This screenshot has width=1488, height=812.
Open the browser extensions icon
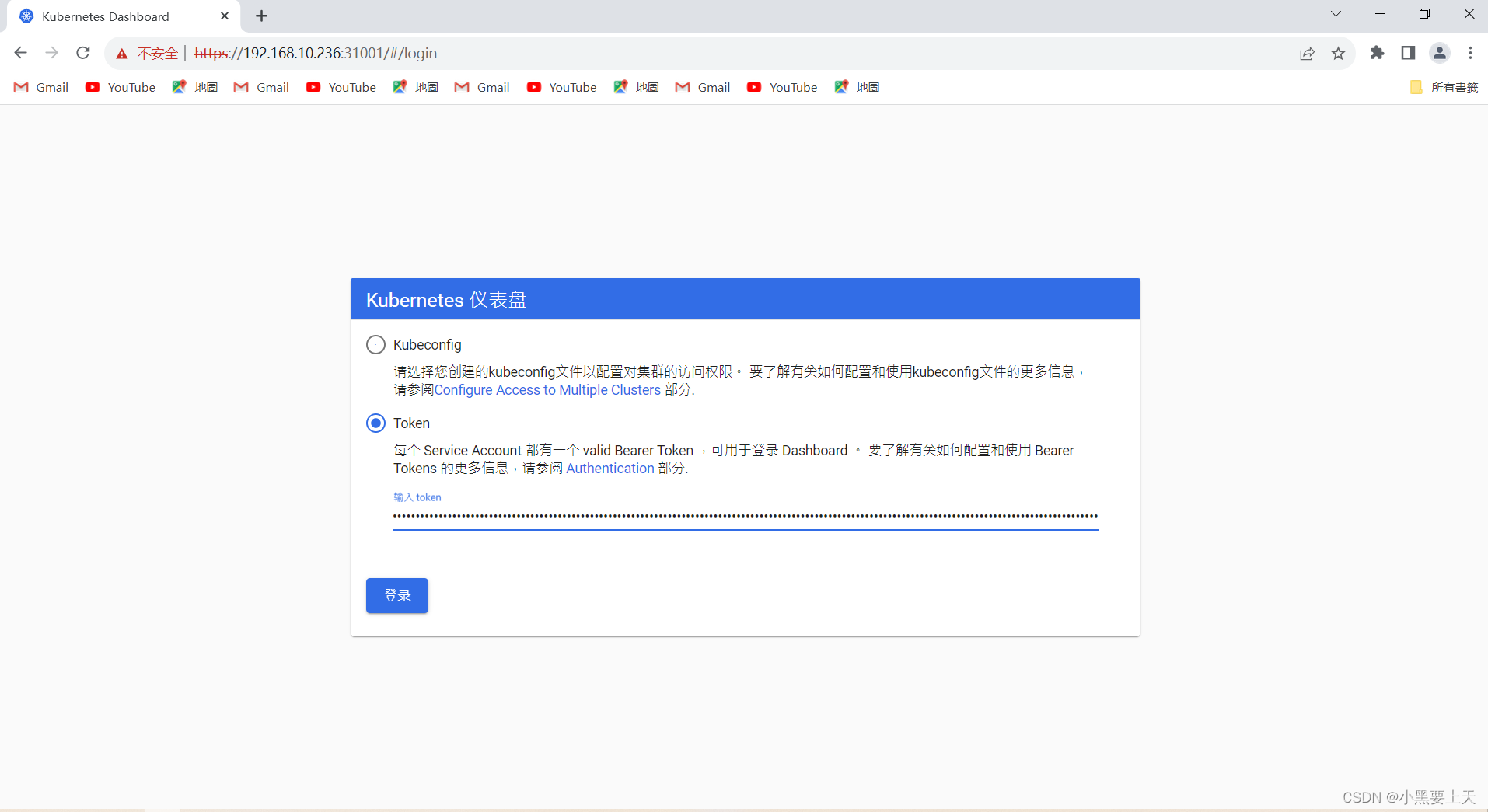1377,53
